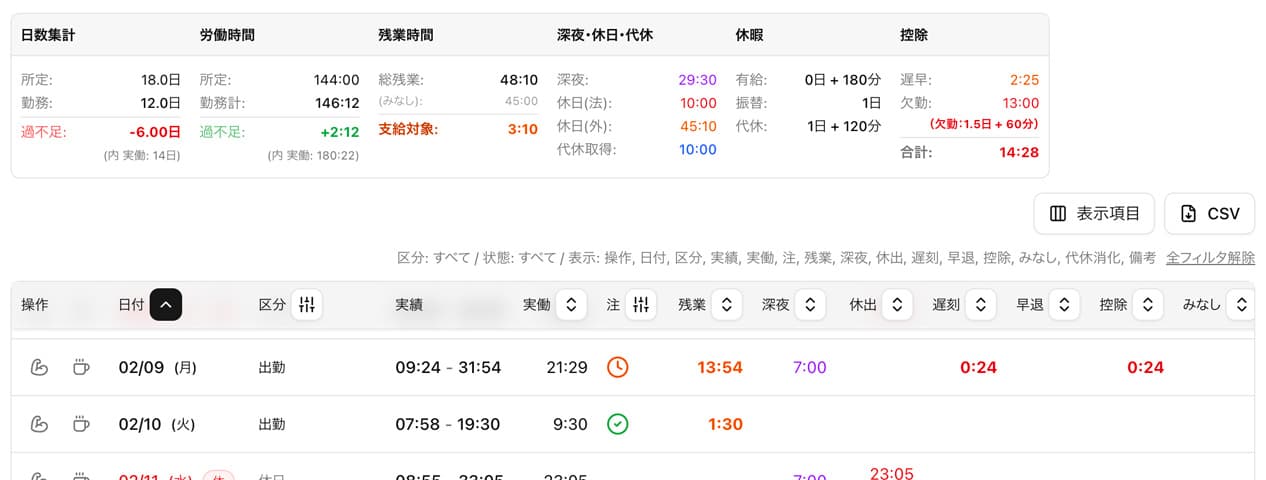Click the -6.00日 shortage value
The image size is (1266, 480).
(x=155, y=131)
